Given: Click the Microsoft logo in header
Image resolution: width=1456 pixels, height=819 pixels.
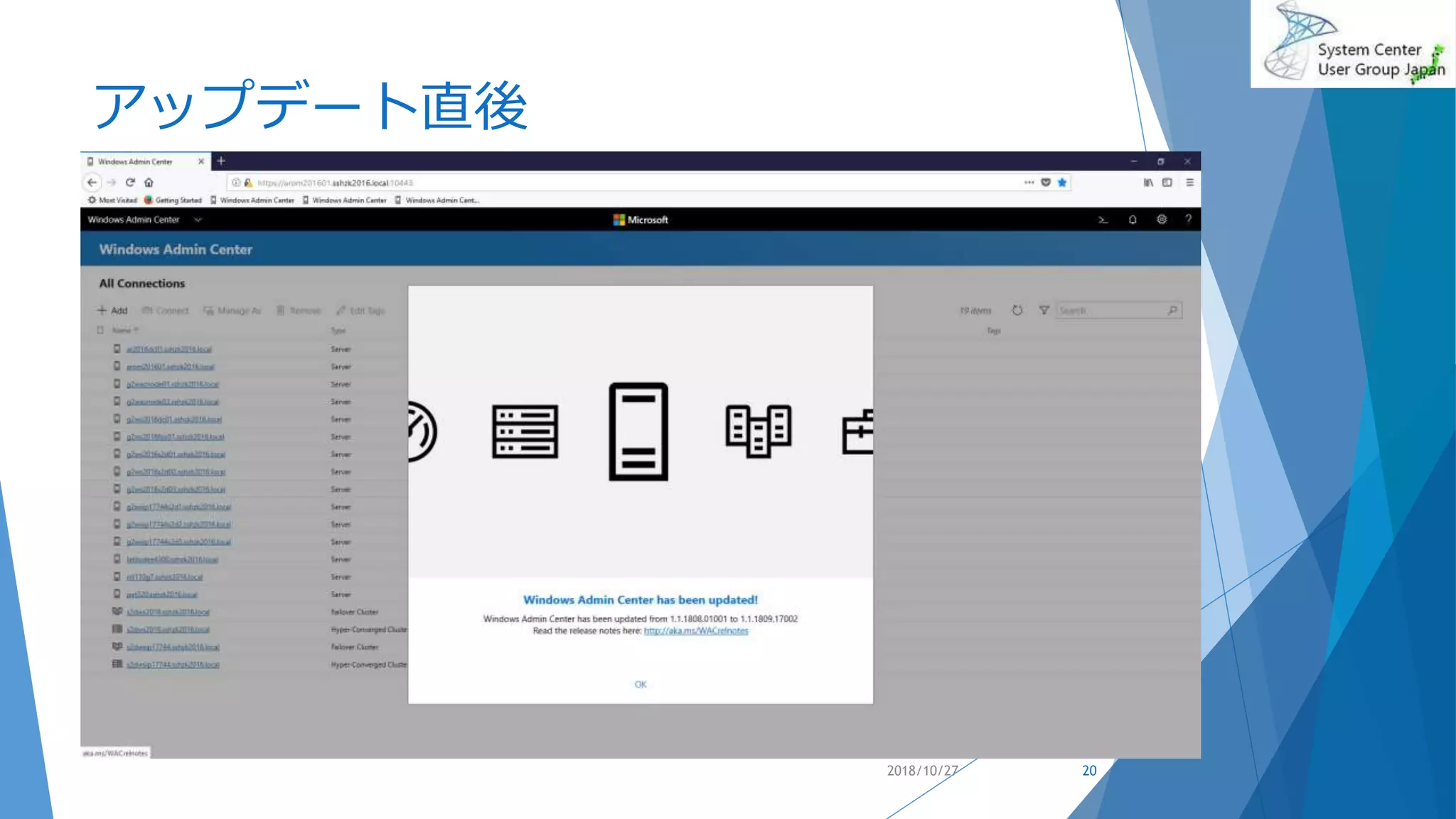Looking at the screenshot, I should coord(641,220).
